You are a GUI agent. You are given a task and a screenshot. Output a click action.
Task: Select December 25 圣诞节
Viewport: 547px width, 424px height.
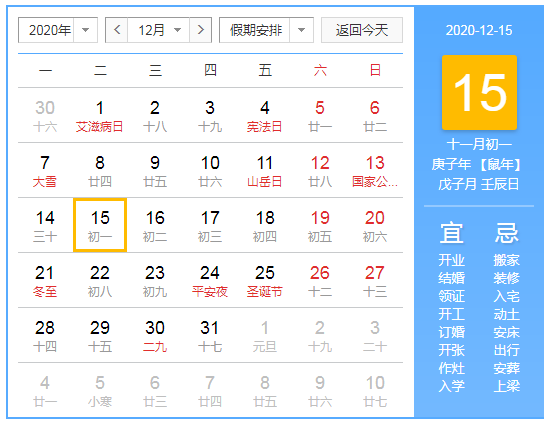[265, 280]
